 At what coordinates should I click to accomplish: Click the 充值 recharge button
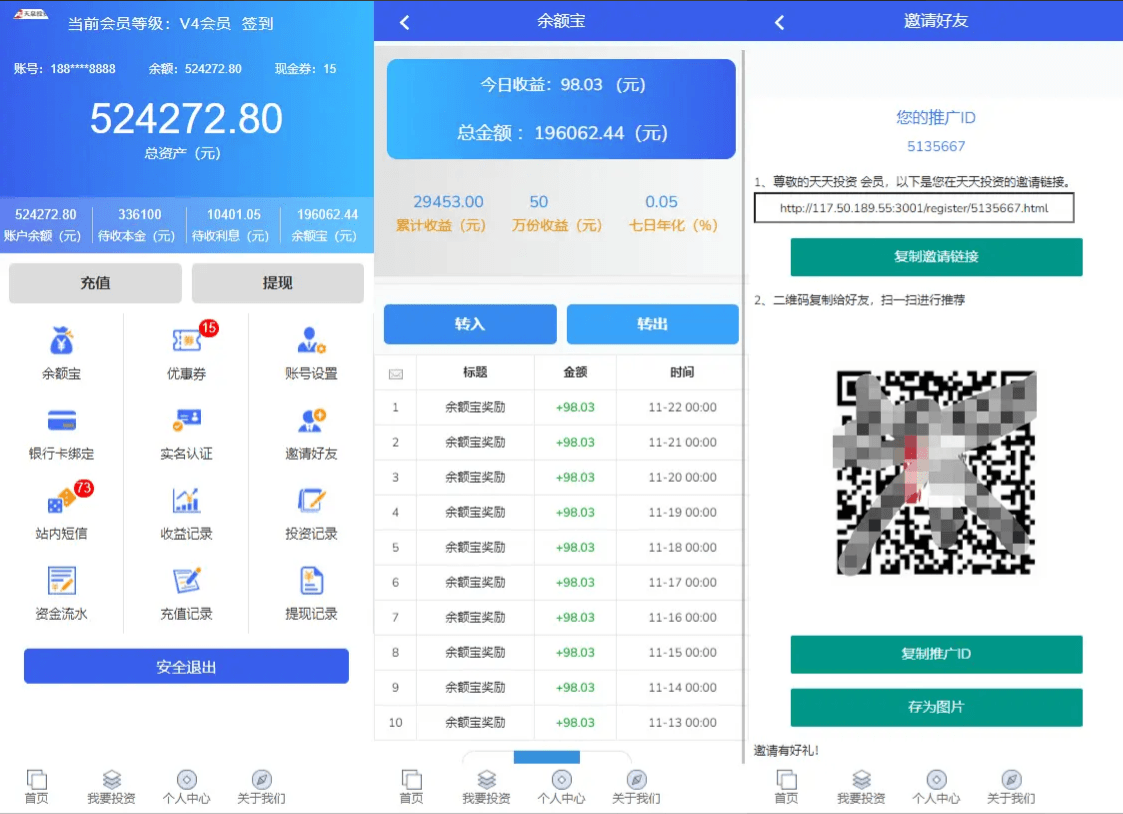click(95, 283)
